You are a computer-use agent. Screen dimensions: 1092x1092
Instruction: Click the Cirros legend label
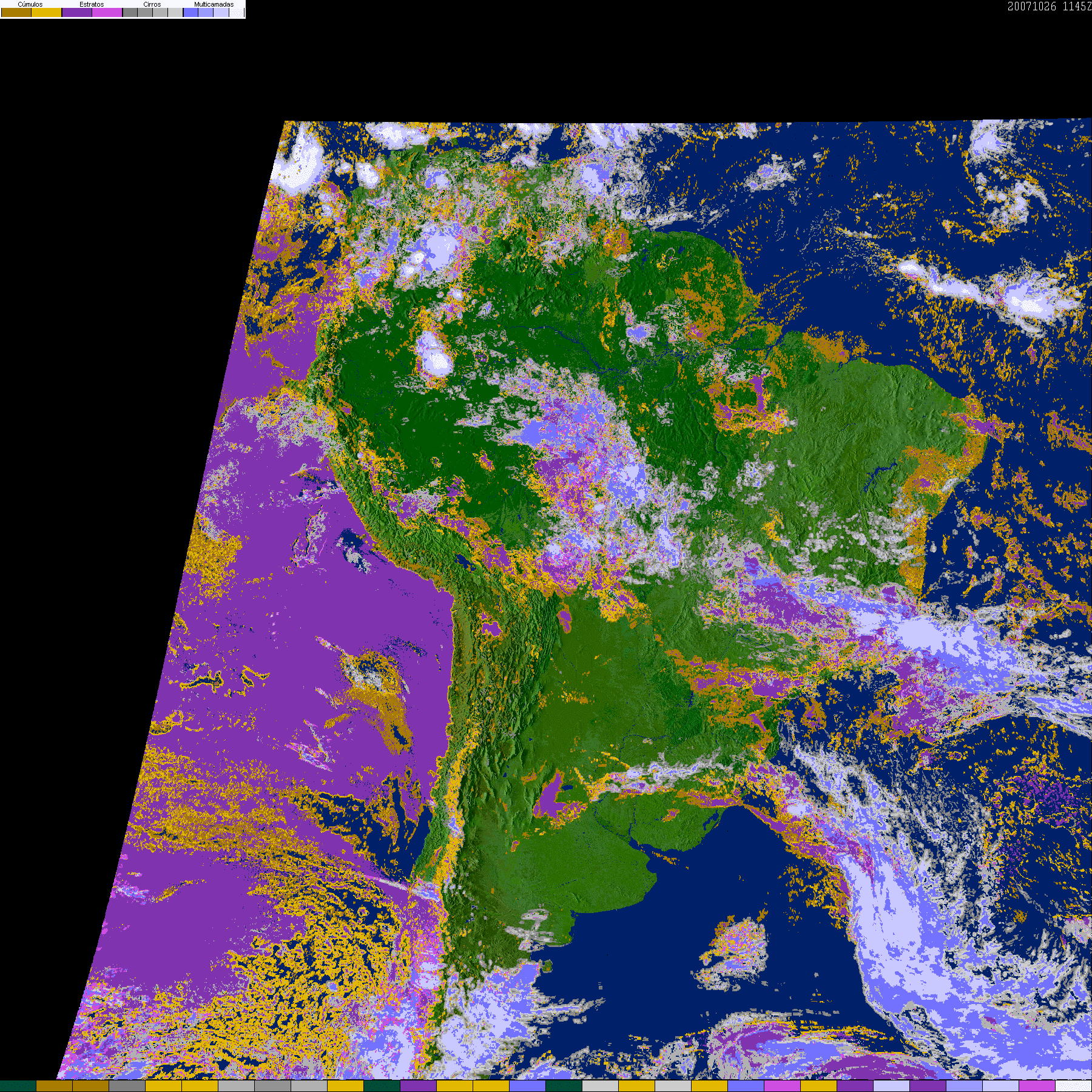(x=152, y=4)
